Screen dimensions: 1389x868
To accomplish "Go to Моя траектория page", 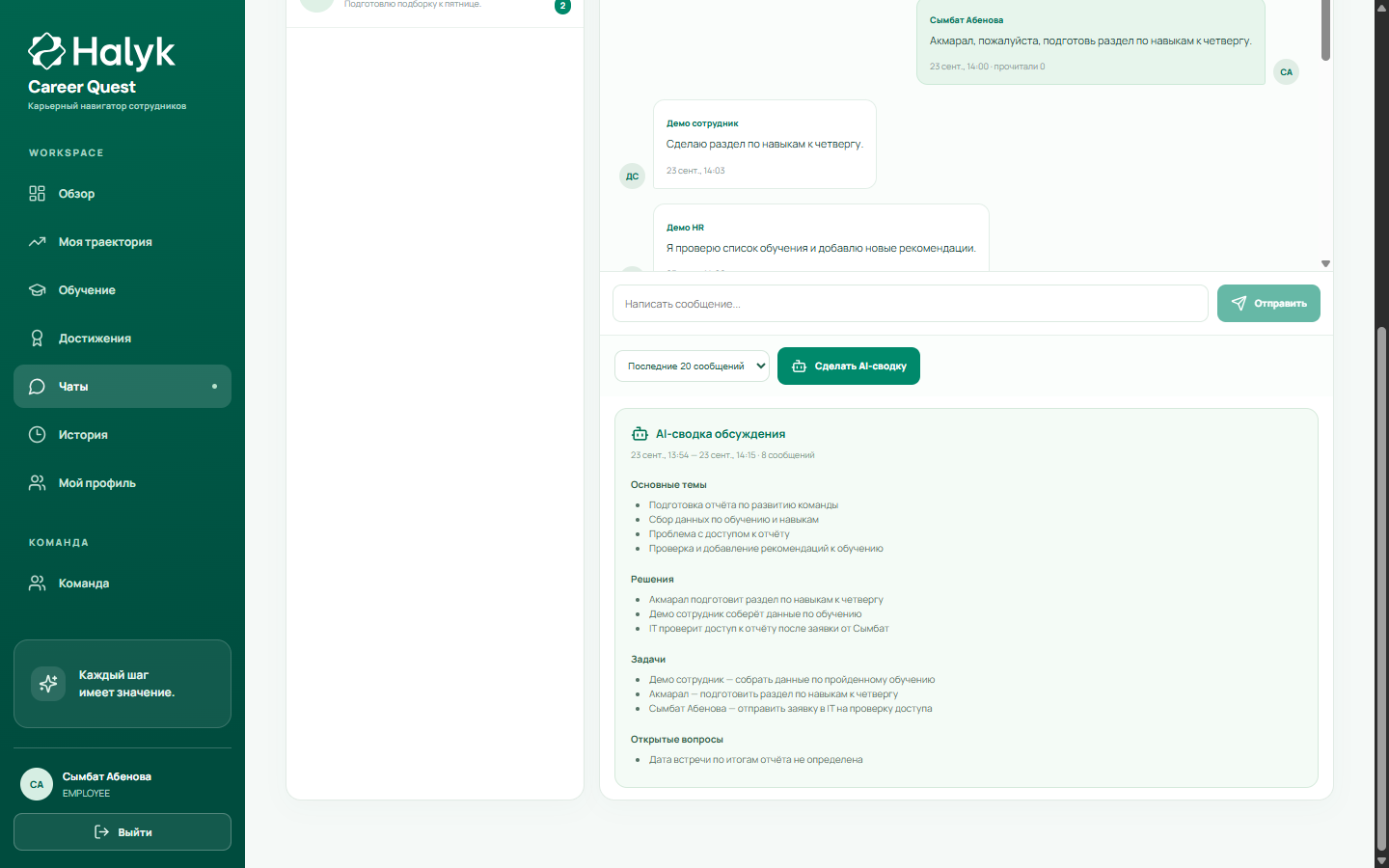I will [x=123, y=242].
